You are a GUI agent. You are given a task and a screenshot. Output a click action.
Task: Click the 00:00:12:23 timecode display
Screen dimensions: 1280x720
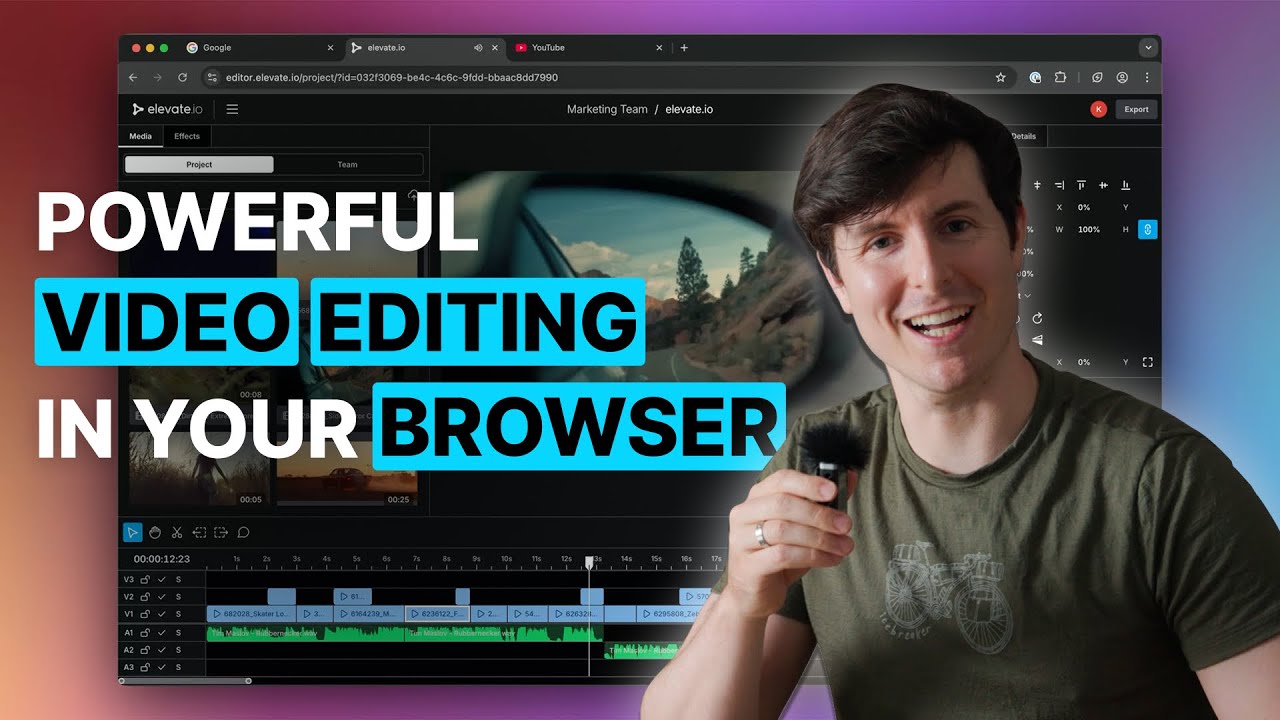[162, 559]
